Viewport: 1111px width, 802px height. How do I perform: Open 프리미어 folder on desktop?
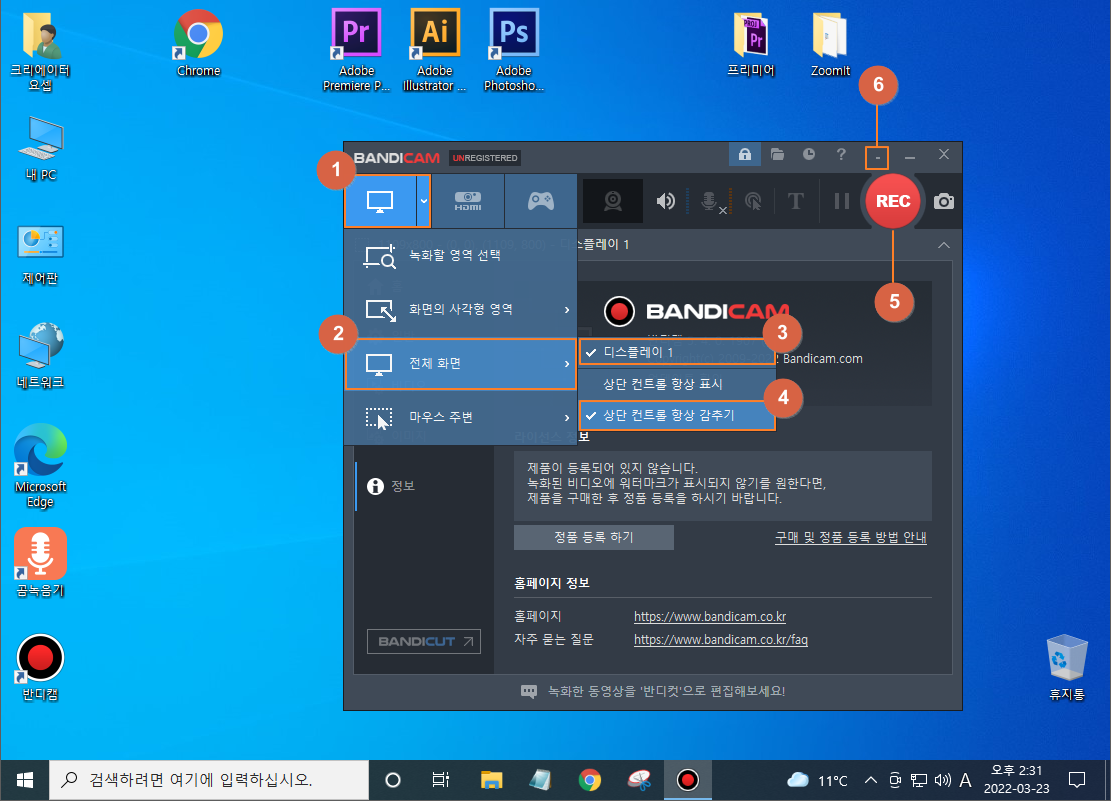(x=751, y=44)
